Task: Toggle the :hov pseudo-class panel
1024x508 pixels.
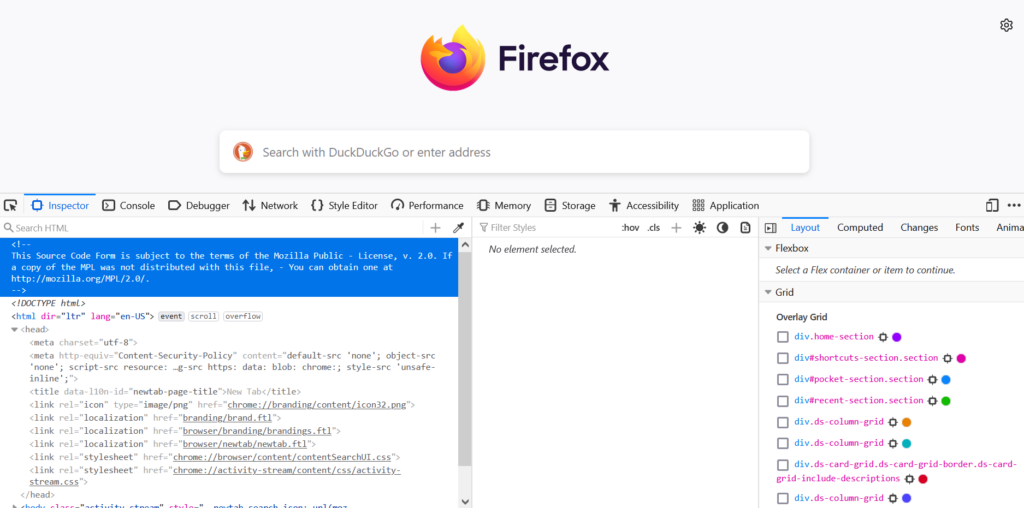Action: point(630,228)
